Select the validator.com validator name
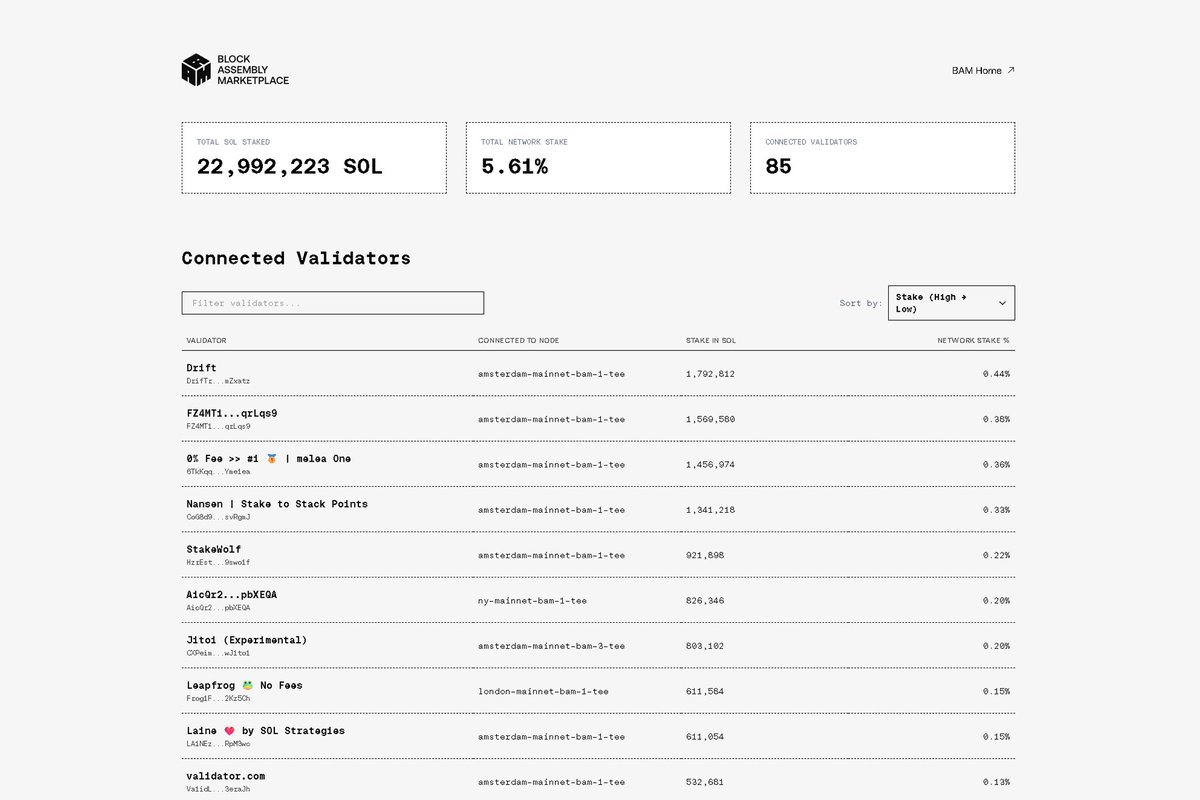This screenshot has height=800, width=1200. (226, 776)
